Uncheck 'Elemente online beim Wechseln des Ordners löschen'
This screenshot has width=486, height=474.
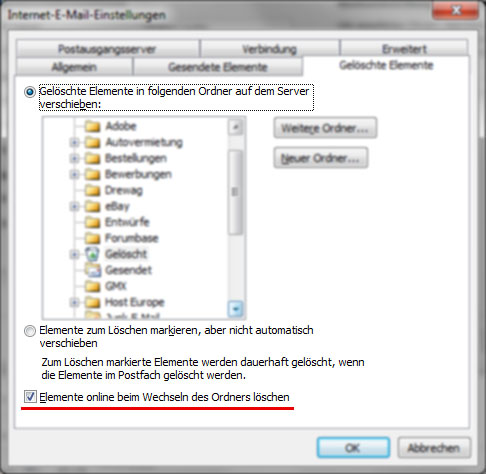pyautogui.click(x=30, y=397)
